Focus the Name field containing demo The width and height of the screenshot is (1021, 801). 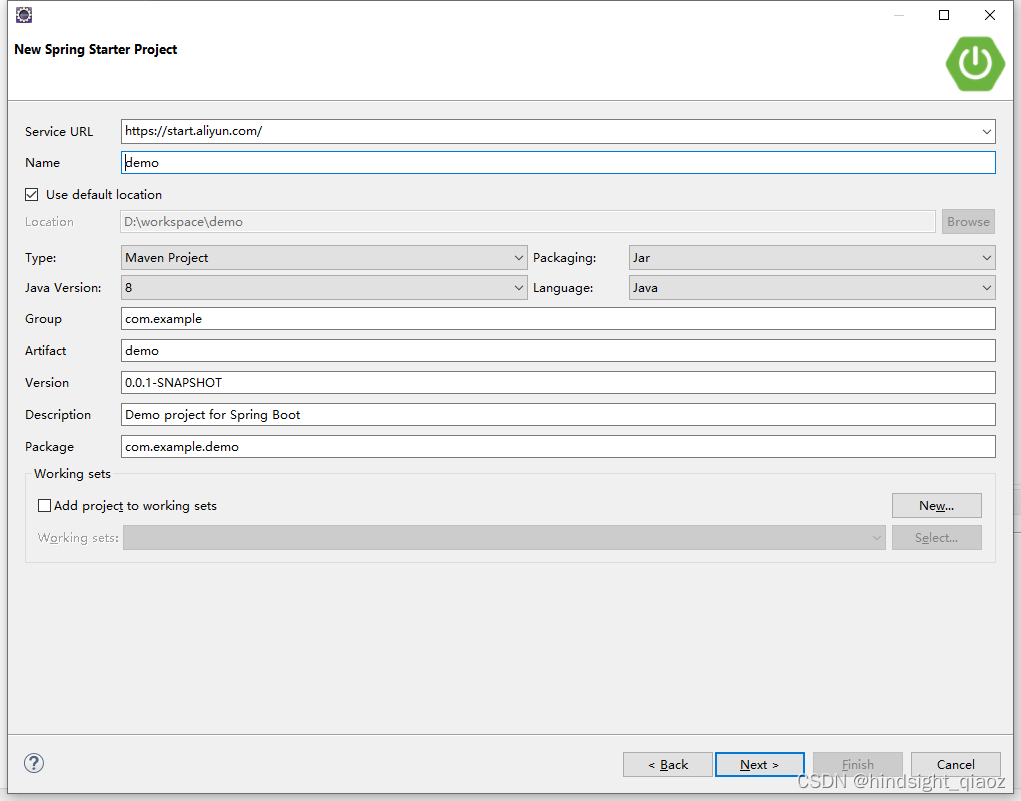click(x=558, y=162)
